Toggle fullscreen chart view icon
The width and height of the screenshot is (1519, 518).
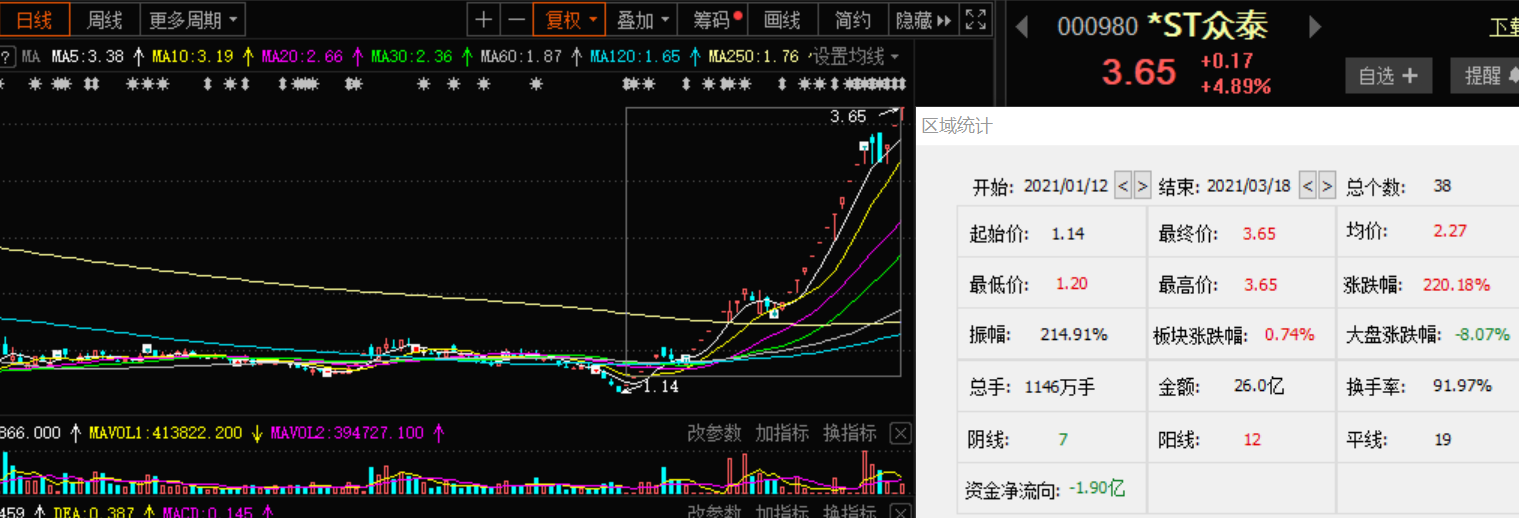coord(976,19)
